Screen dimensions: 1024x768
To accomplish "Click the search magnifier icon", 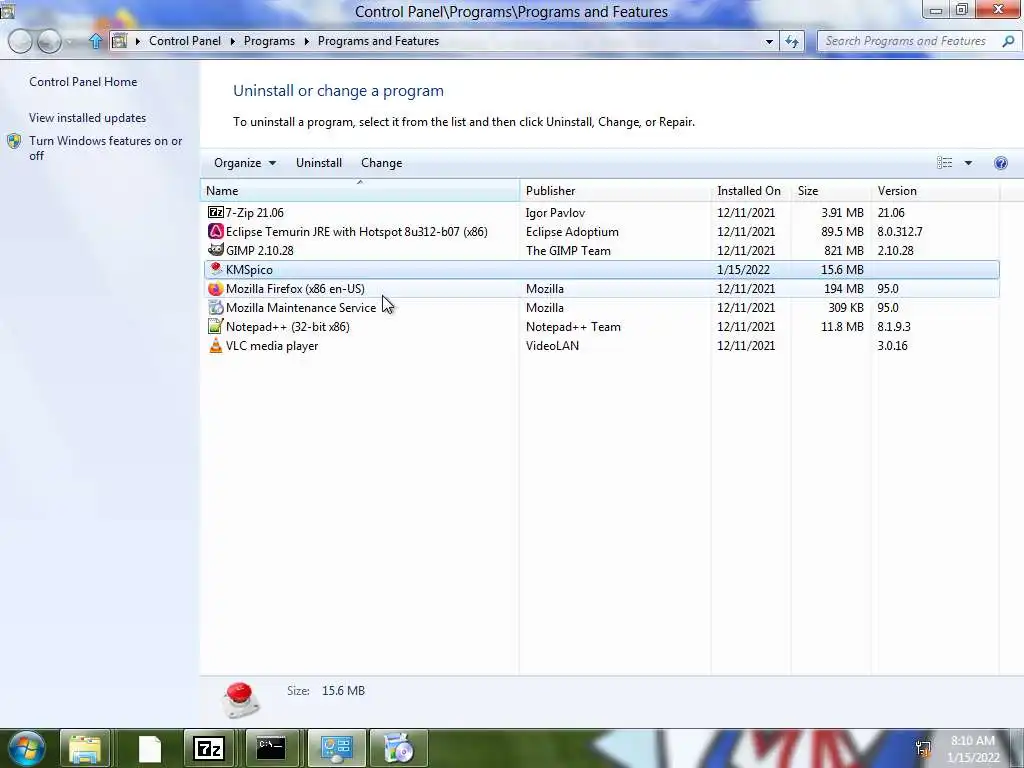I will click(1008, 41).
